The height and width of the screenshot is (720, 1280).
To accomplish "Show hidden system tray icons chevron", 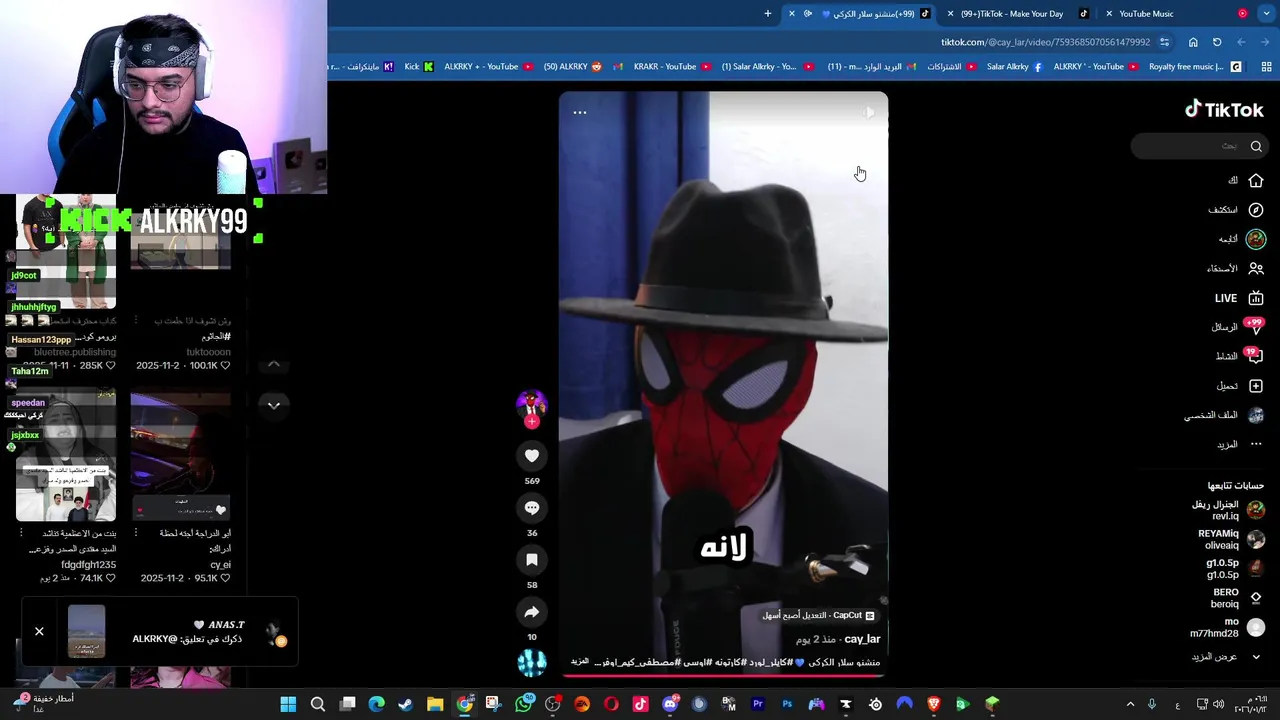I will 1130,705.
